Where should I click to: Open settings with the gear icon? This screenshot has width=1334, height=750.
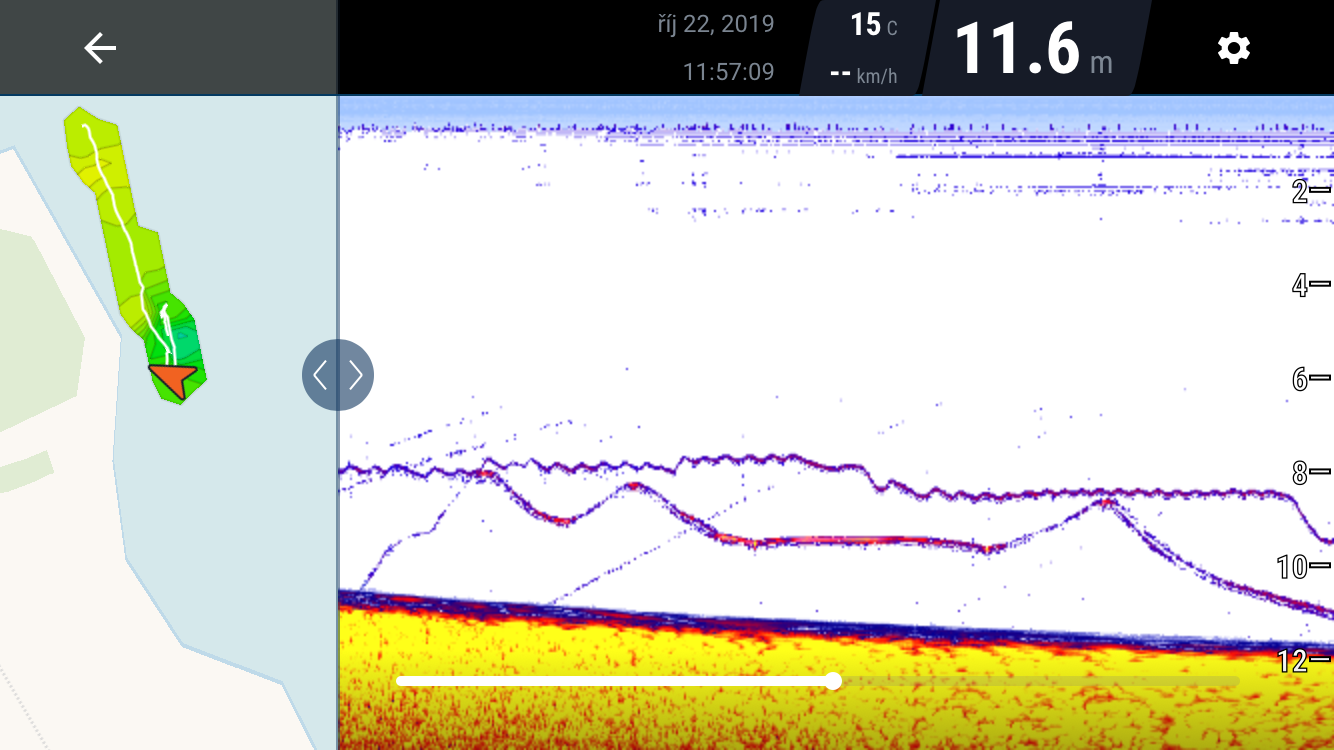pos(1233,48)
